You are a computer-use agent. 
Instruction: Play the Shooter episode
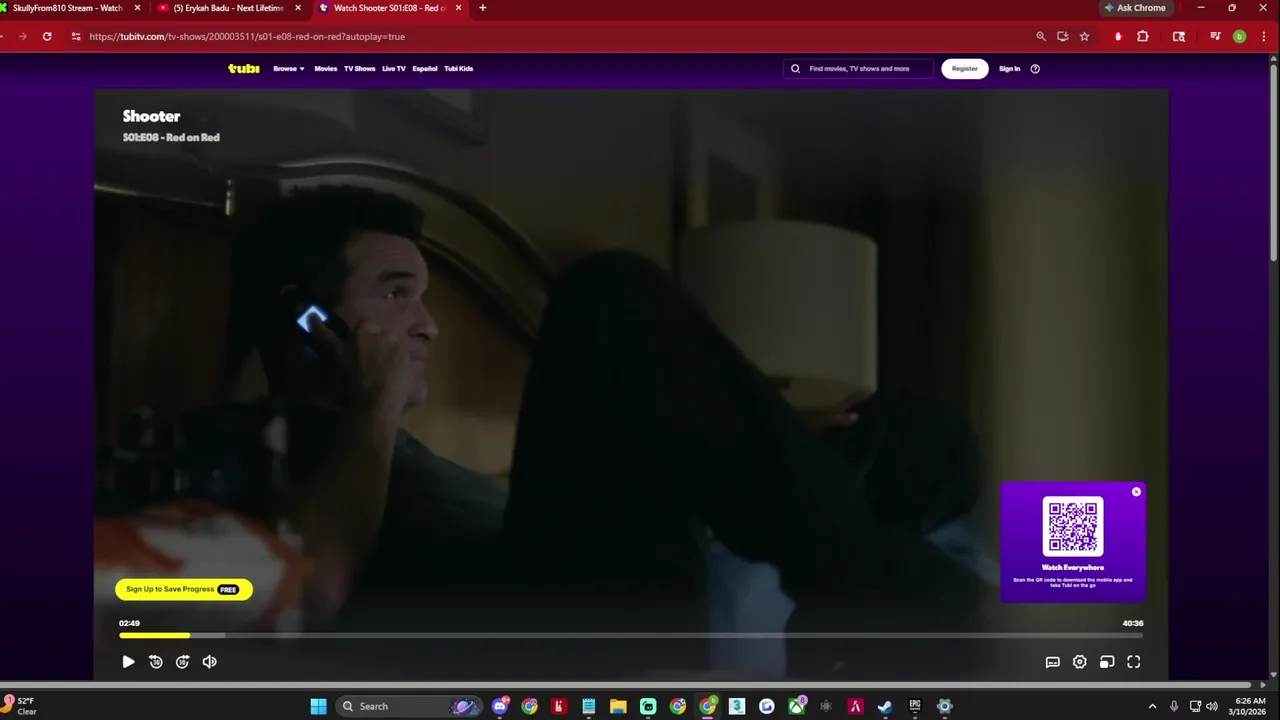pos(128,662)
